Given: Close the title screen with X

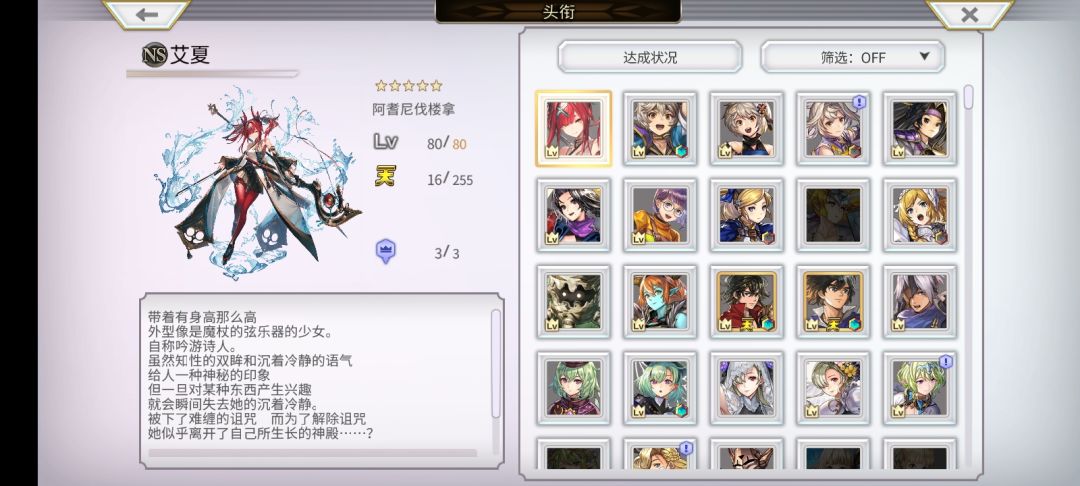Looking at the screenshot, I should (969, 14).
